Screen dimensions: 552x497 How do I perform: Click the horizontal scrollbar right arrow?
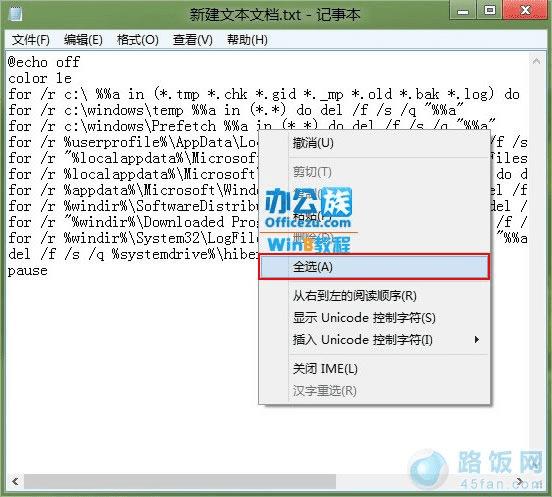click(520, 481)
